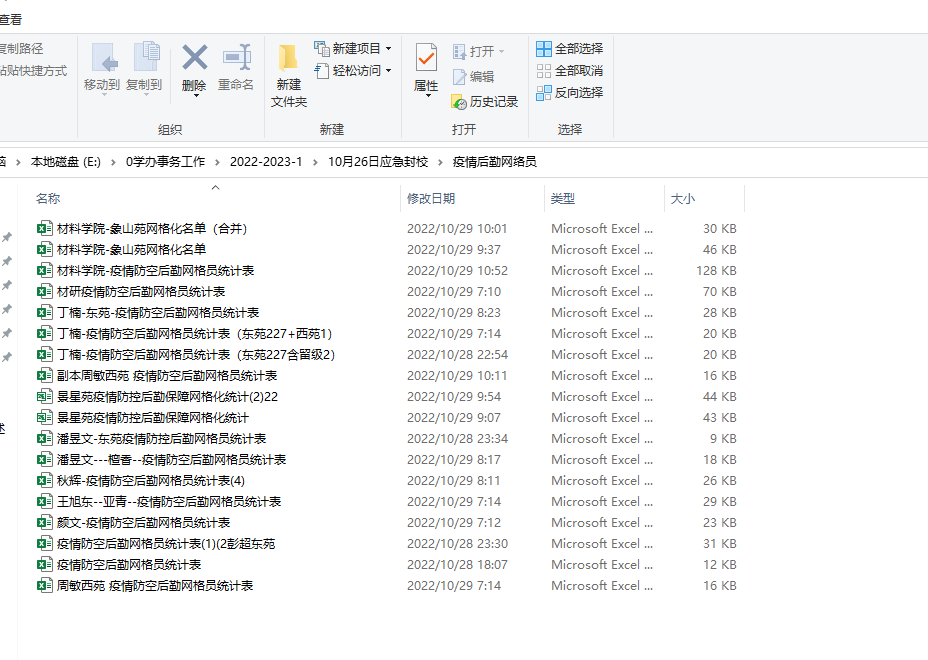The image size is (928, 660).
Task: Click the Copy to (复制到) icon
Action: [x=144, y=59]
